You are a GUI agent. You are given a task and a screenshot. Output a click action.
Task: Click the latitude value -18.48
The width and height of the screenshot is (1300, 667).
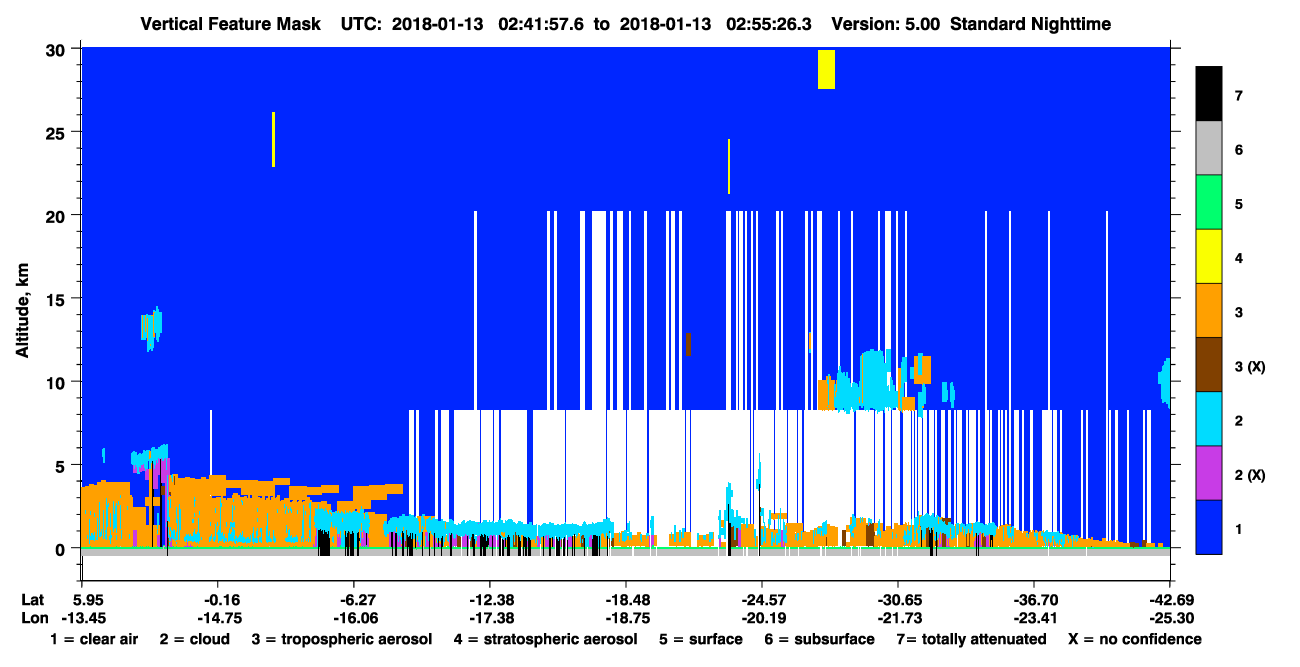(626, 600)
